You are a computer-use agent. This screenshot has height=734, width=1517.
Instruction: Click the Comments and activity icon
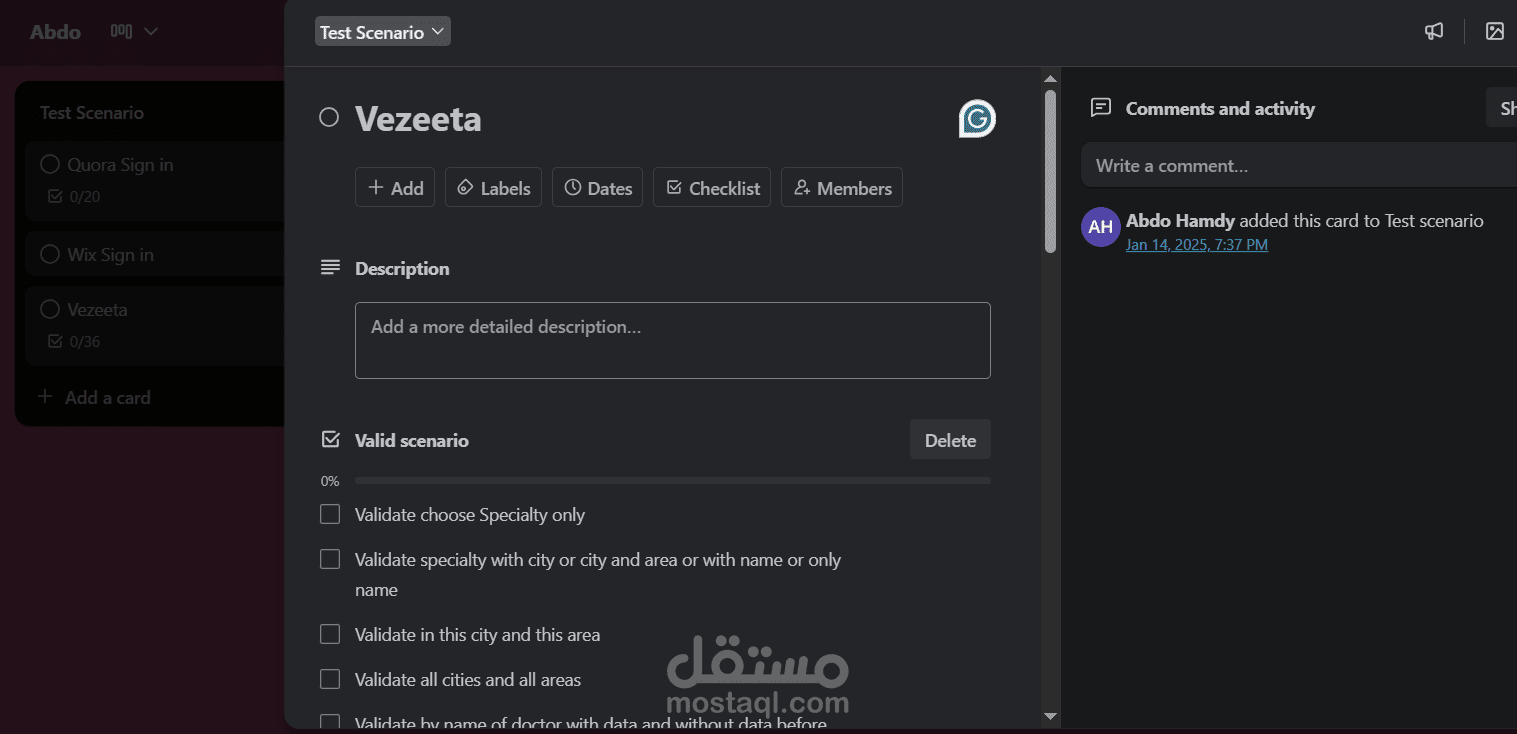pos(1101,108)
